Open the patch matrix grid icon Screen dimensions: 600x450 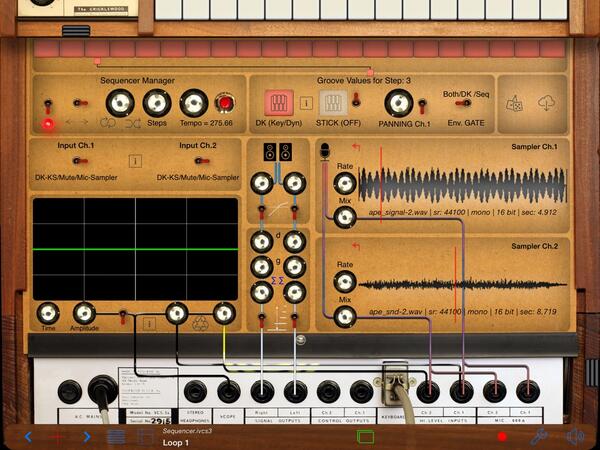coord(145,437)
